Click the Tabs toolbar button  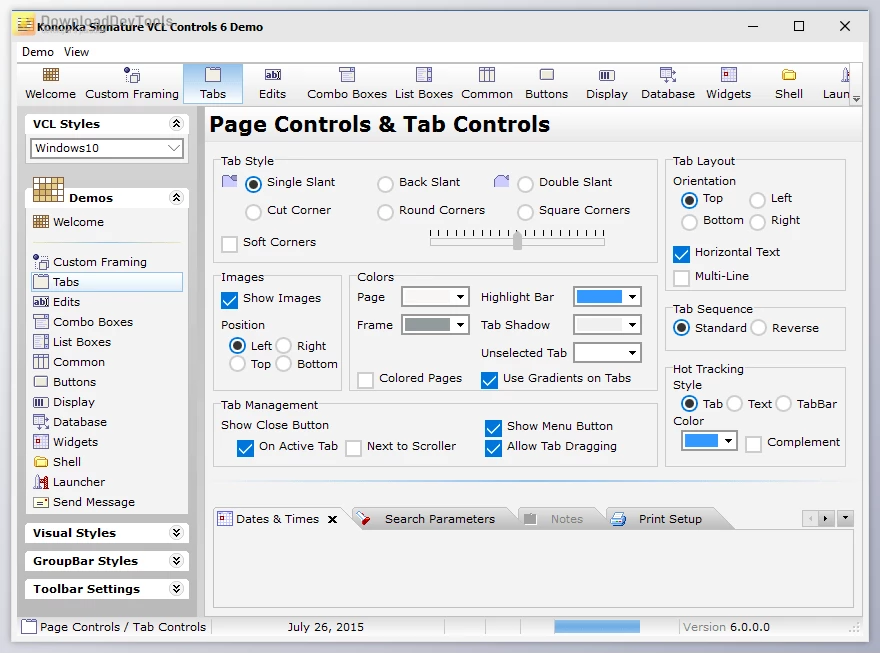[x=213, y=83]
